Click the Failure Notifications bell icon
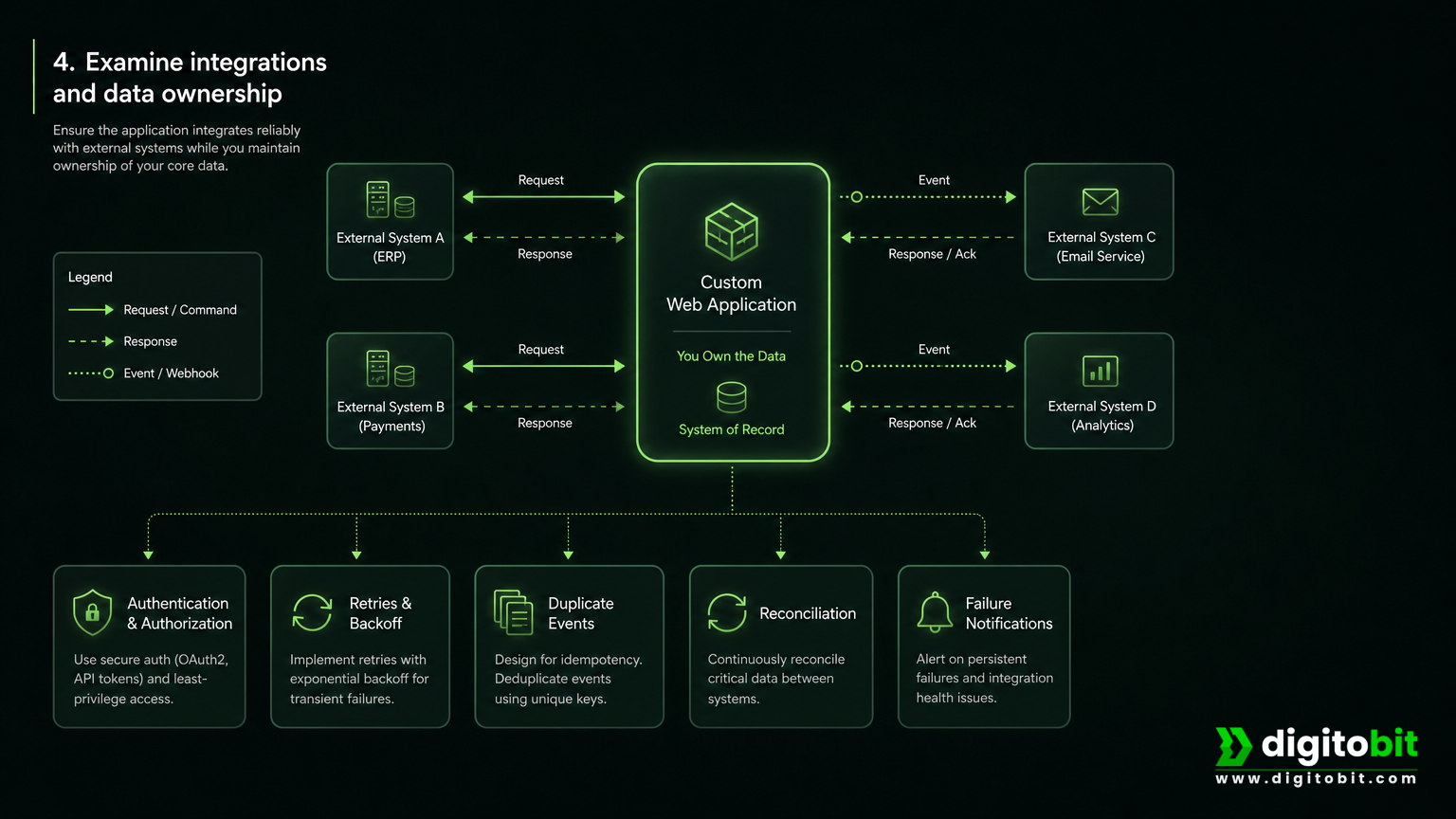 [x=935, y=612]
